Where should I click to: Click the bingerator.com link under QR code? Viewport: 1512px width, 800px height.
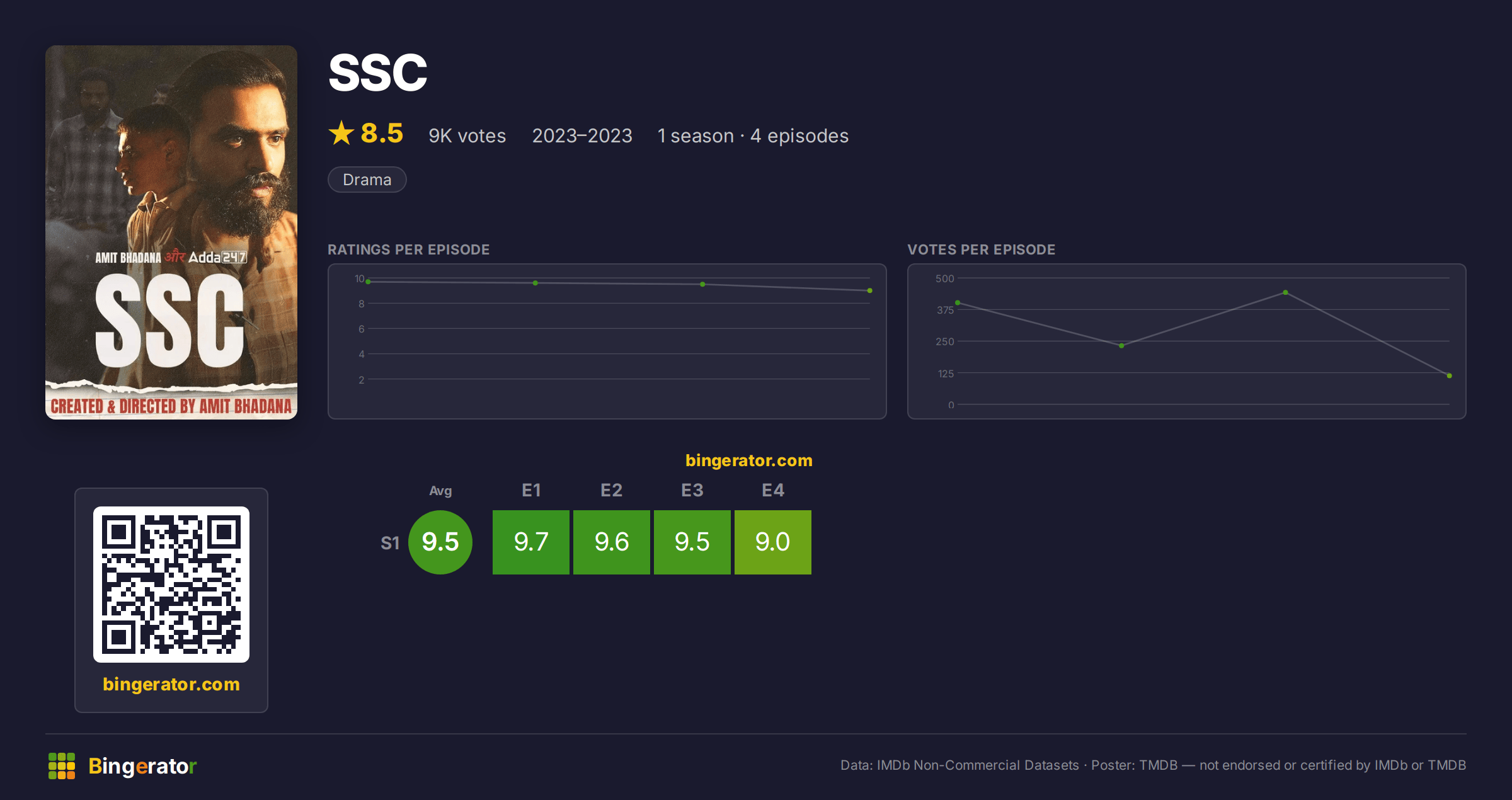click(x=171, y=684)
